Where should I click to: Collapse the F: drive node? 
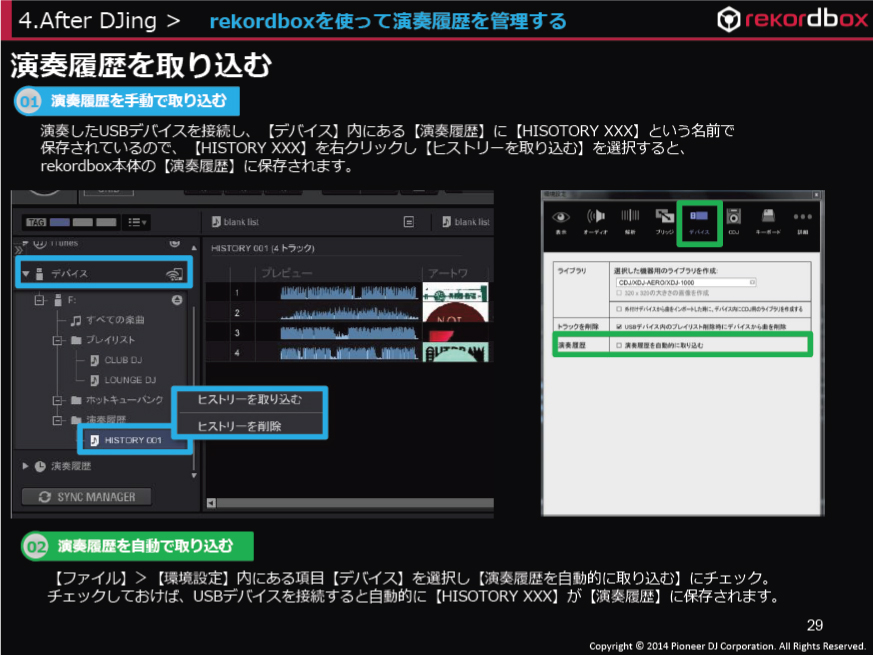[39, 300]
